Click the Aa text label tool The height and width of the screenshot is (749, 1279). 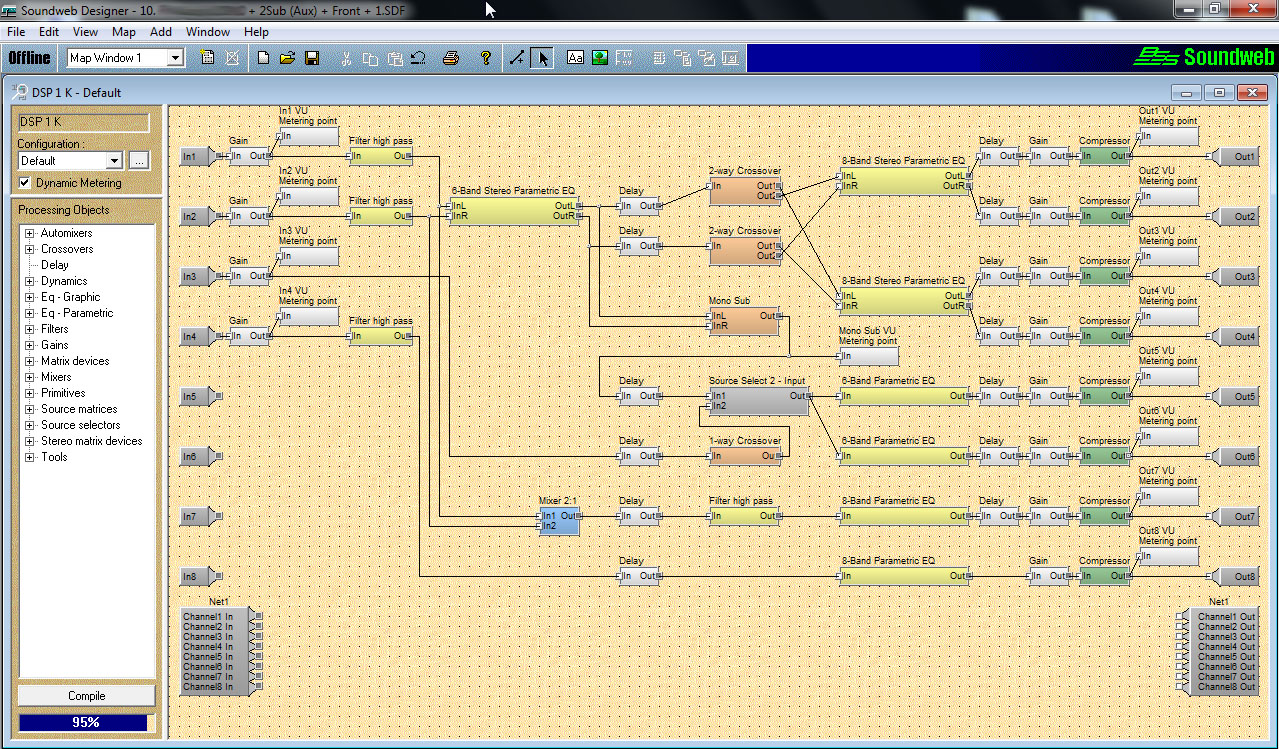[x=575, y=58]
